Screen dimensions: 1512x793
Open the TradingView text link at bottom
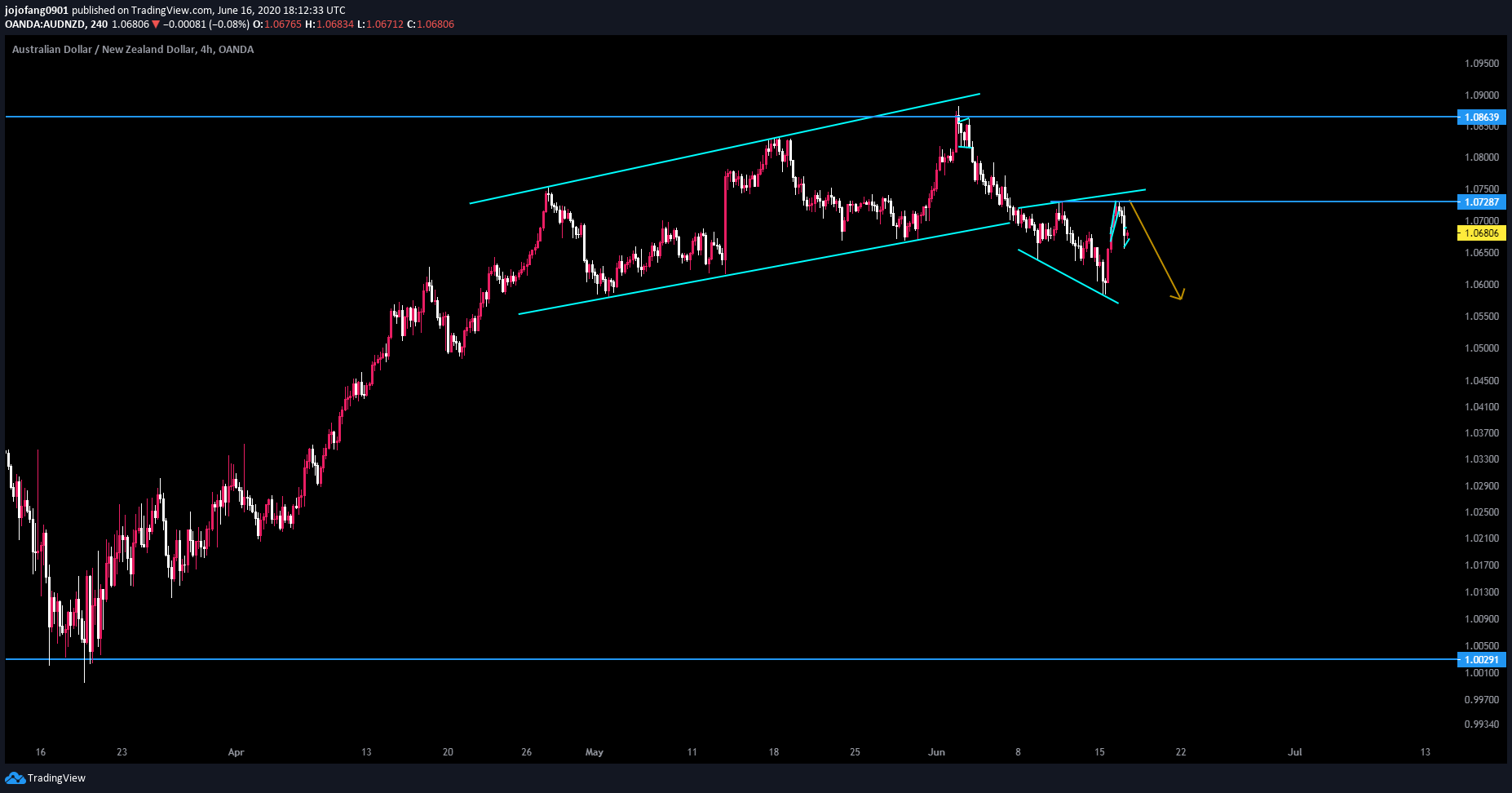(x=56, y=777)
